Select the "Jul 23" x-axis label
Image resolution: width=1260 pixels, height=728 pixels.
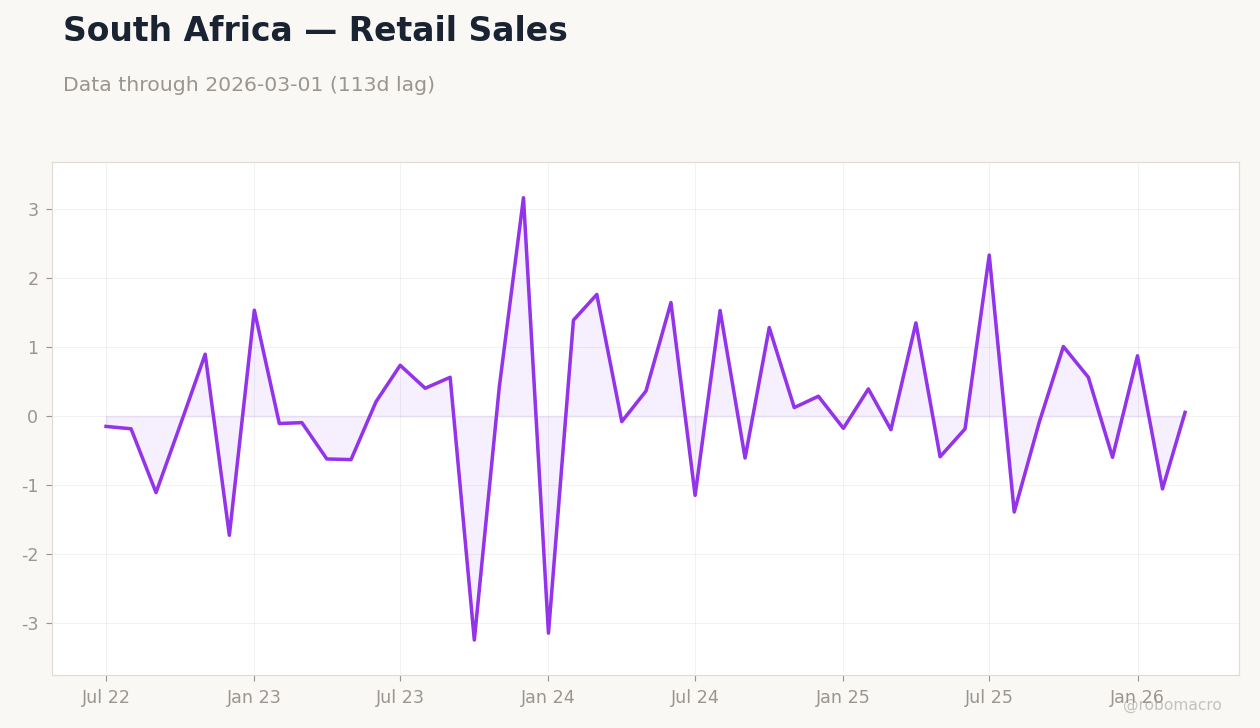coord(400,698)
